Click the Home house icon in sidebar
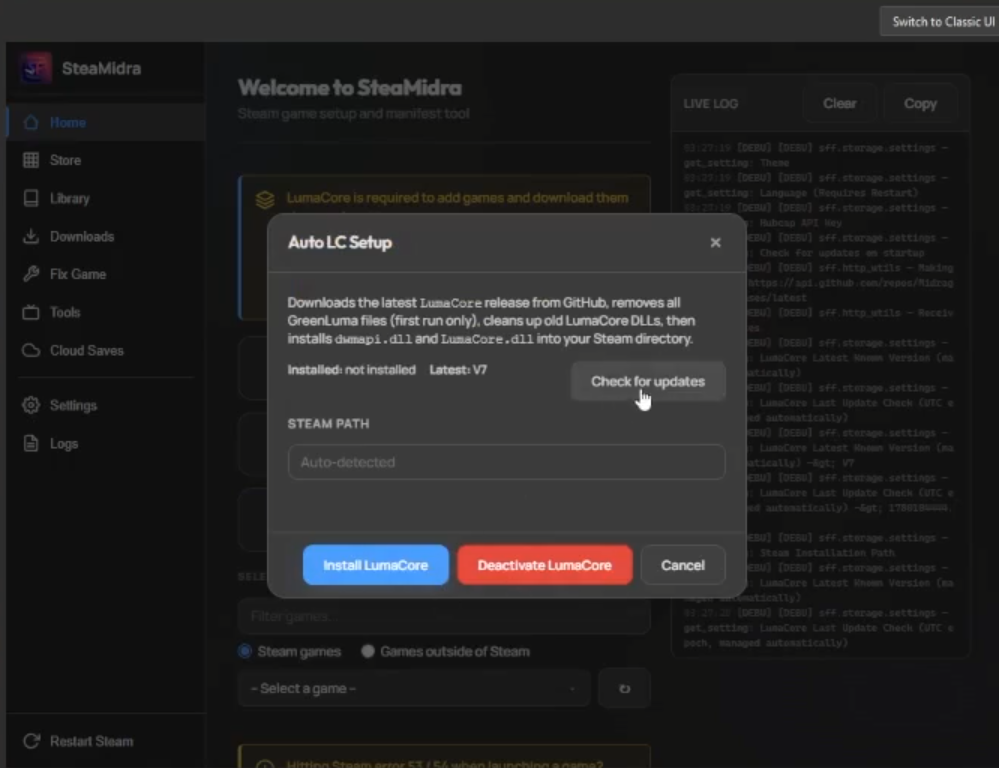 (31, 122)
